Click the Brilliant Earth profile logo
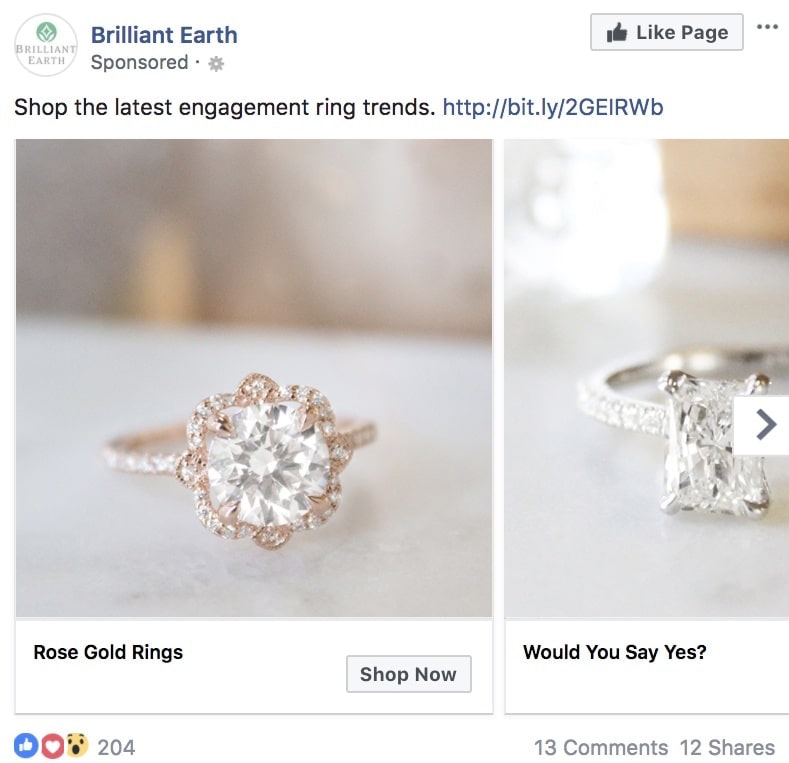This screenshot has width=789, height=763. (46, 46)
